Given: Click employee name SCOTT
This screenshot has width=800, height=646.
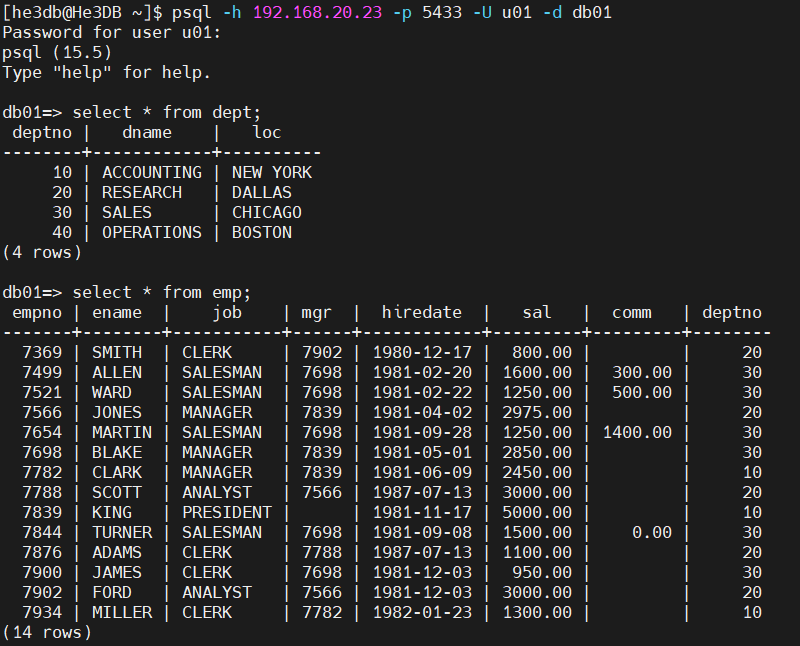Looking at the screenshot, I should click(x=117, y=492).
